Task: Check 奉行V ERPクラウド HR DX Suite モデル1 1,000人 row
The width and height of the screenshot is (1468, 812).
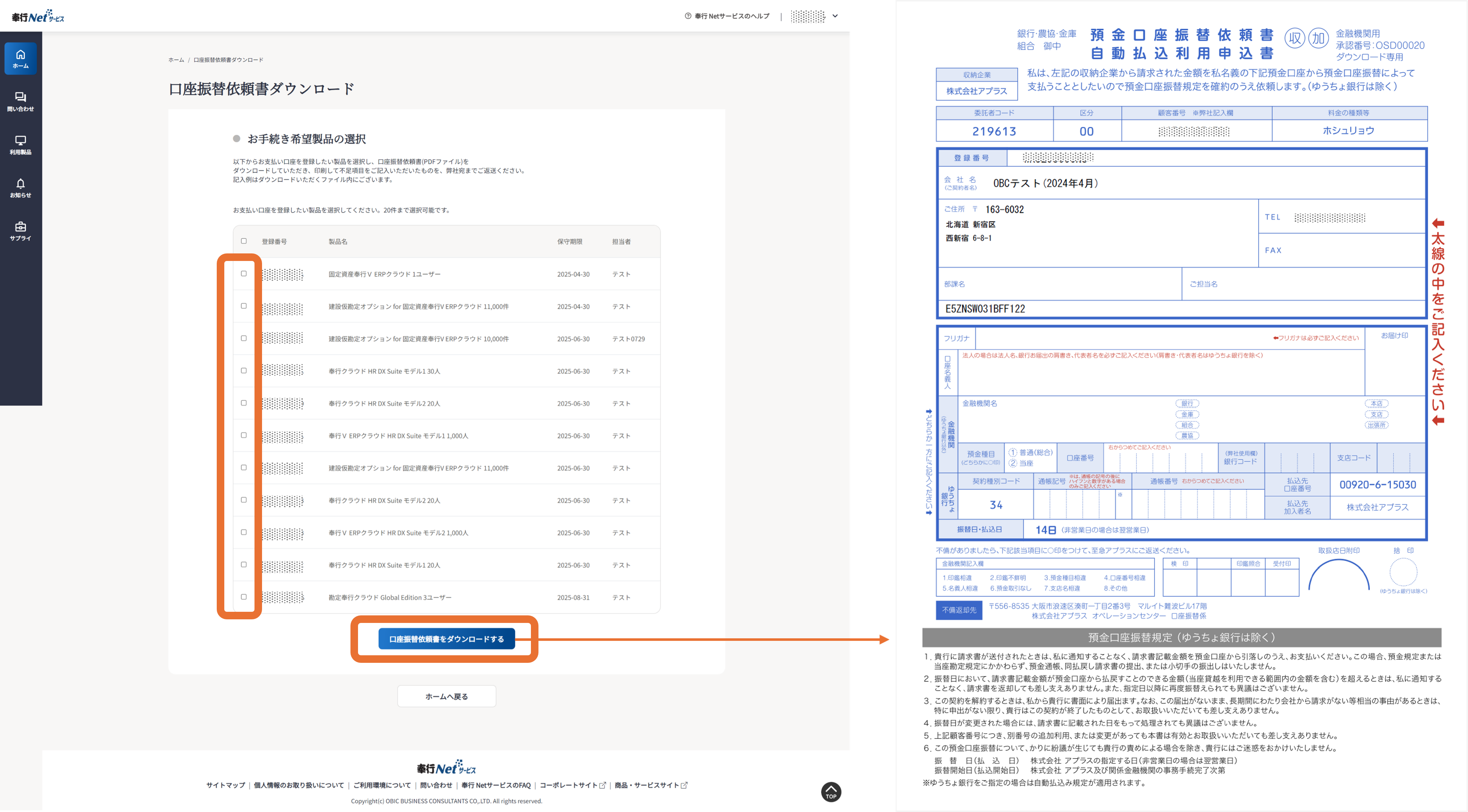Action: 244,435
